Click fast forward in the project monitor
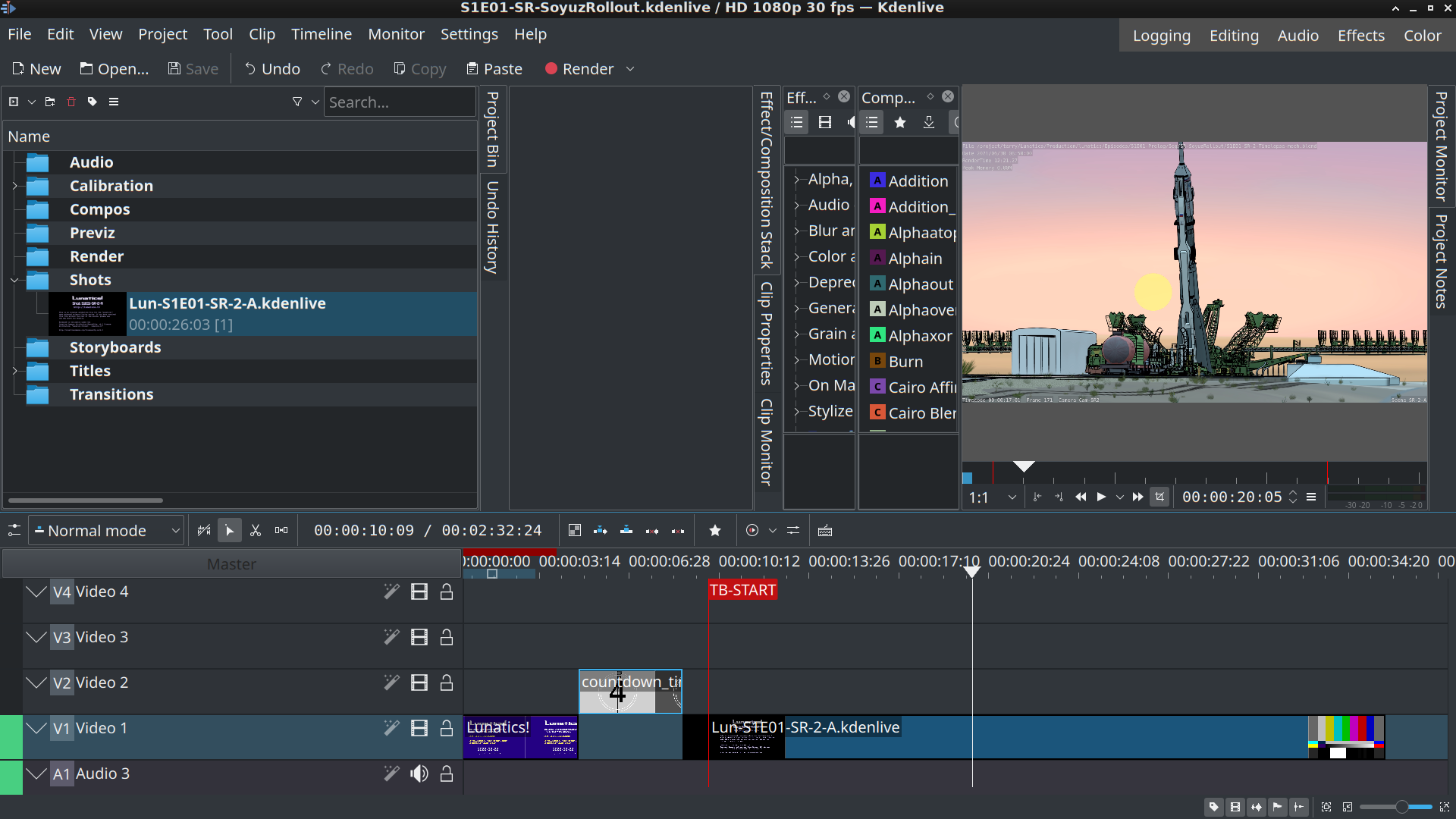The width and height of the screenshot is (1456, 819). [x=1137, y=497]
